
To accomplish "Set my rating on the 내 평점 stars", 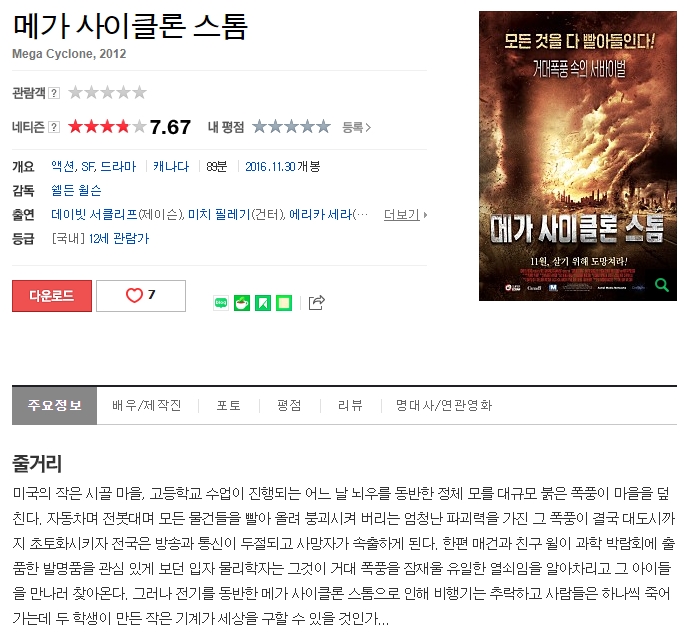I will click(291, 127).
